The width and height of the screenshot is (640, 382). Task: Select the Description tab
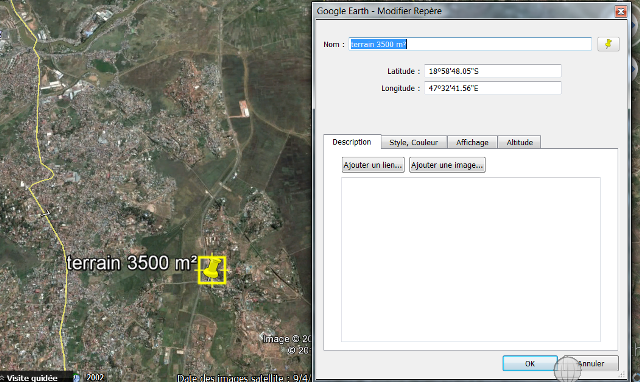point(352,142)
